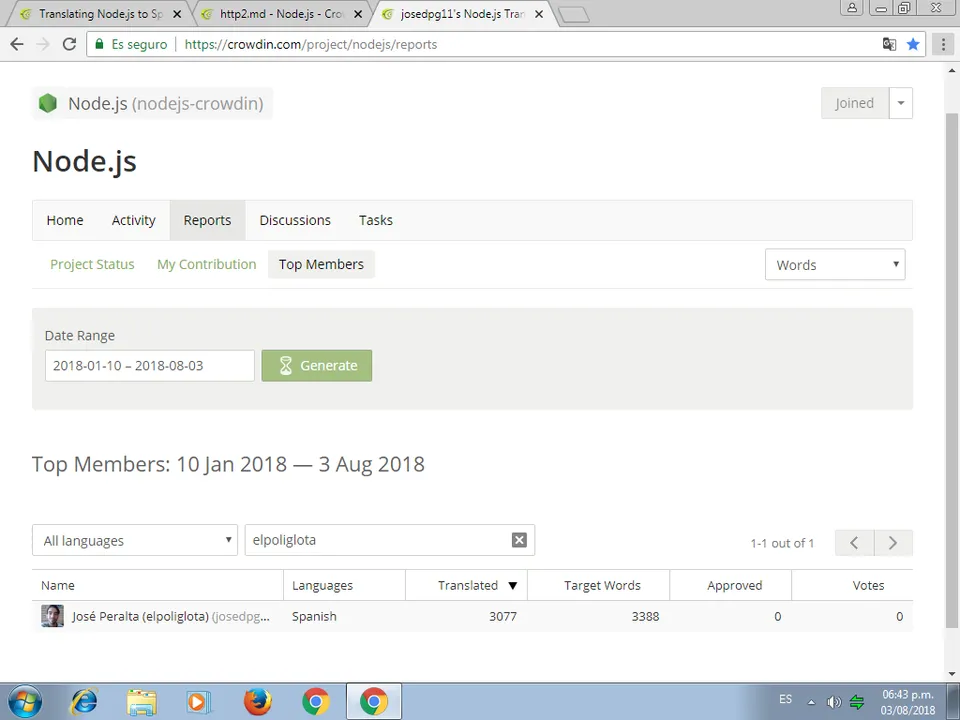Screen dimensions: 960x720
Task: Launch Internet Explorer from taskbar
Action: coord(84,702)
